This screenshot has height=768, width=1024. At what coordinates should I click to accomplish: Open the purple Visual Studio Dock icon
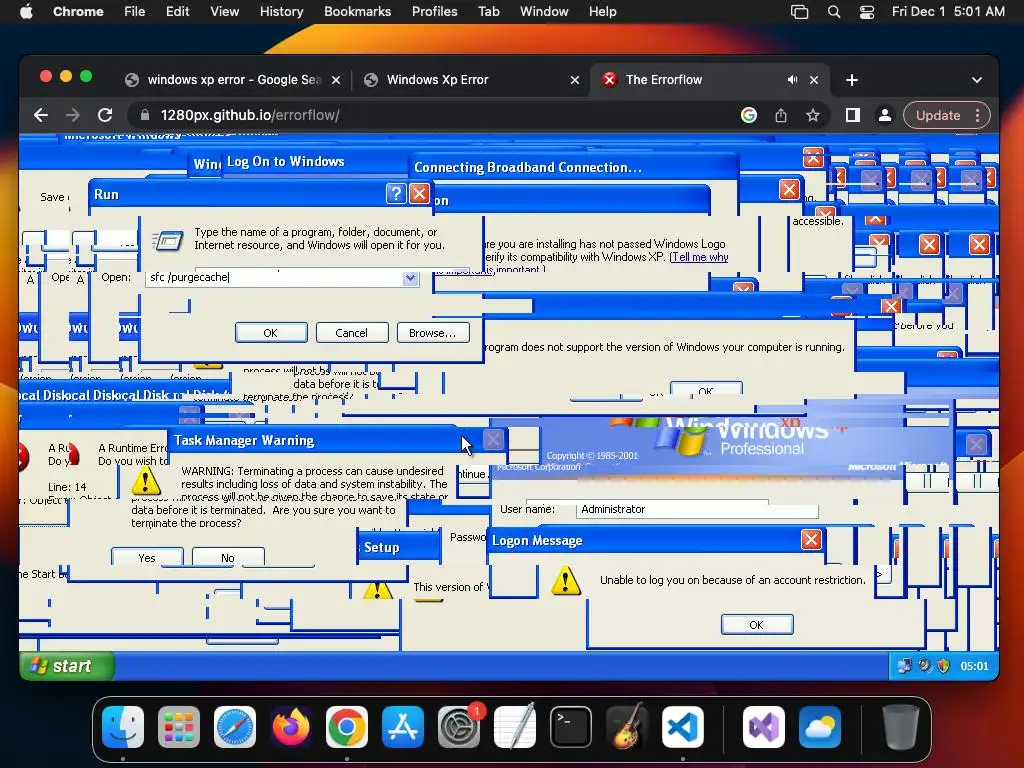pyautogui.click(x=764, y=727)
